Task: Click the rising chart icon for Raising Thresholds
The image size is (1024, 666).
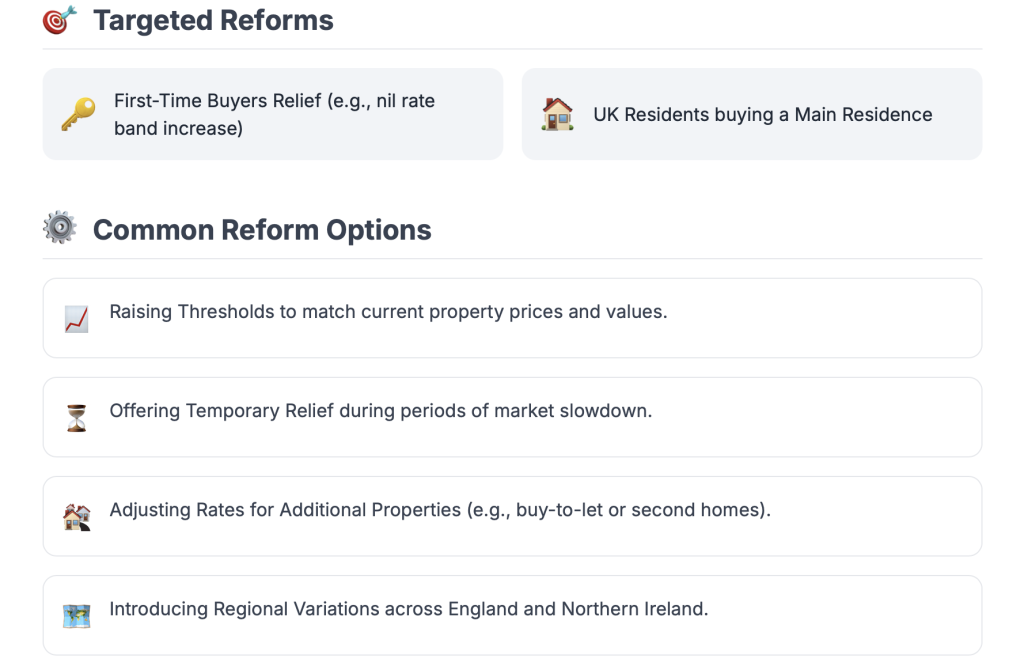Action: tap(76, 319)
